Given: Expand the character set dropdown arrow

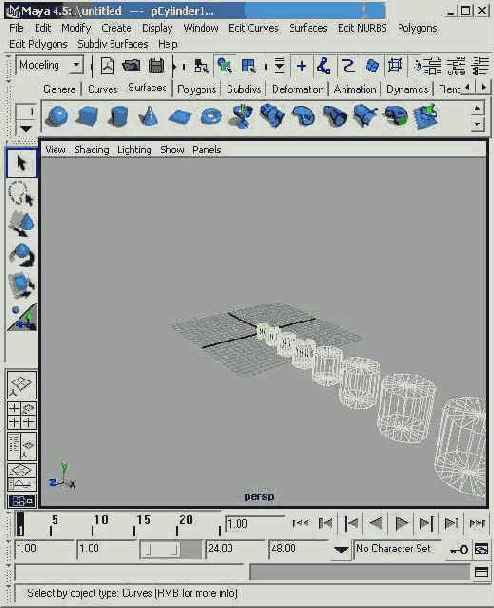Looking at the screenshot, I should pos(341,549).
